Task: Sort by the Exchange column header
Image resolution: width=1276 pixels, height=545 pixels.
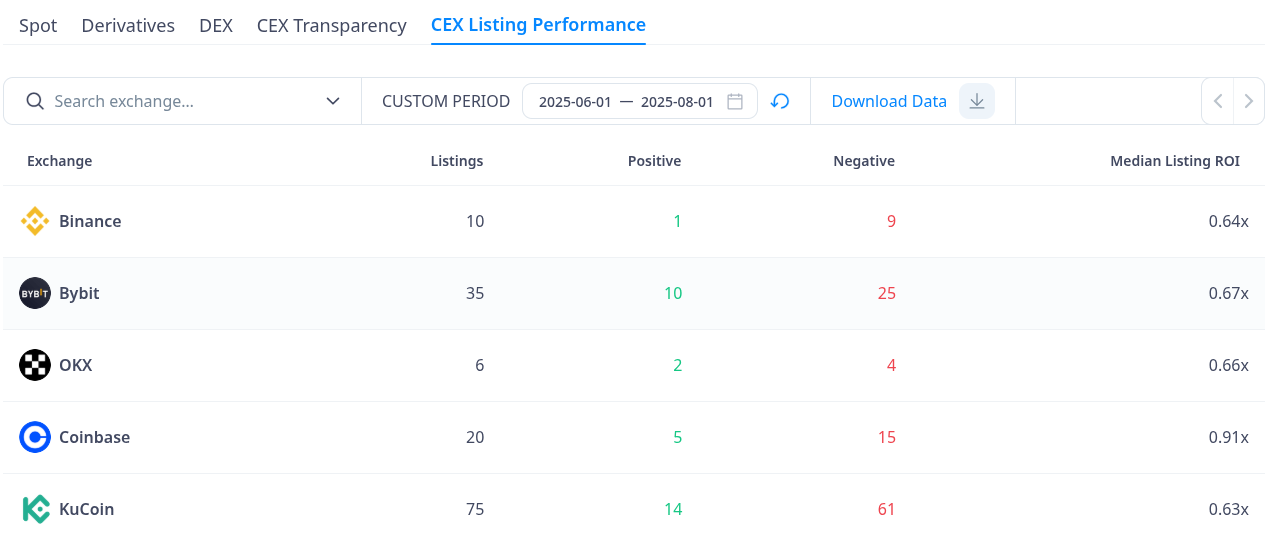Action: coord(59,161)
